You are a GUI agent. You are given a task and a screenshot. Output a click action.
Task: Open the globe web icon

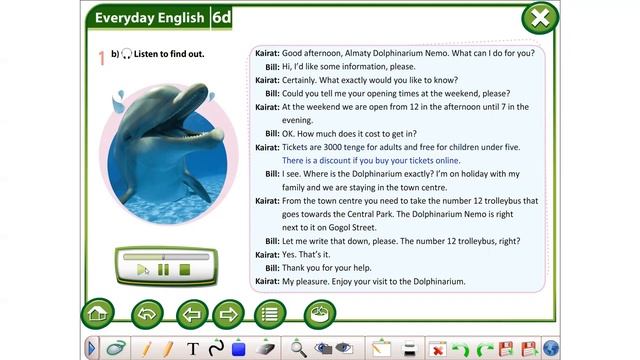click(x=551, y=349)
